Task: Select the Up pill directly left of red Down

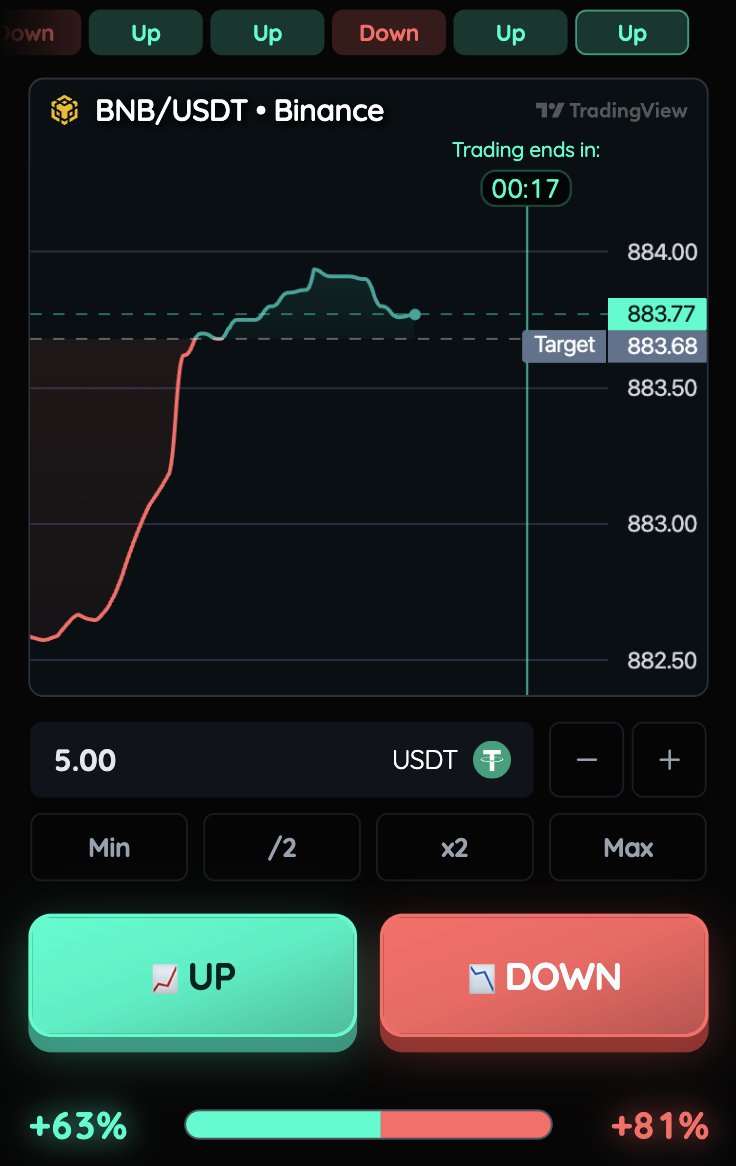Action: [268, 33]
